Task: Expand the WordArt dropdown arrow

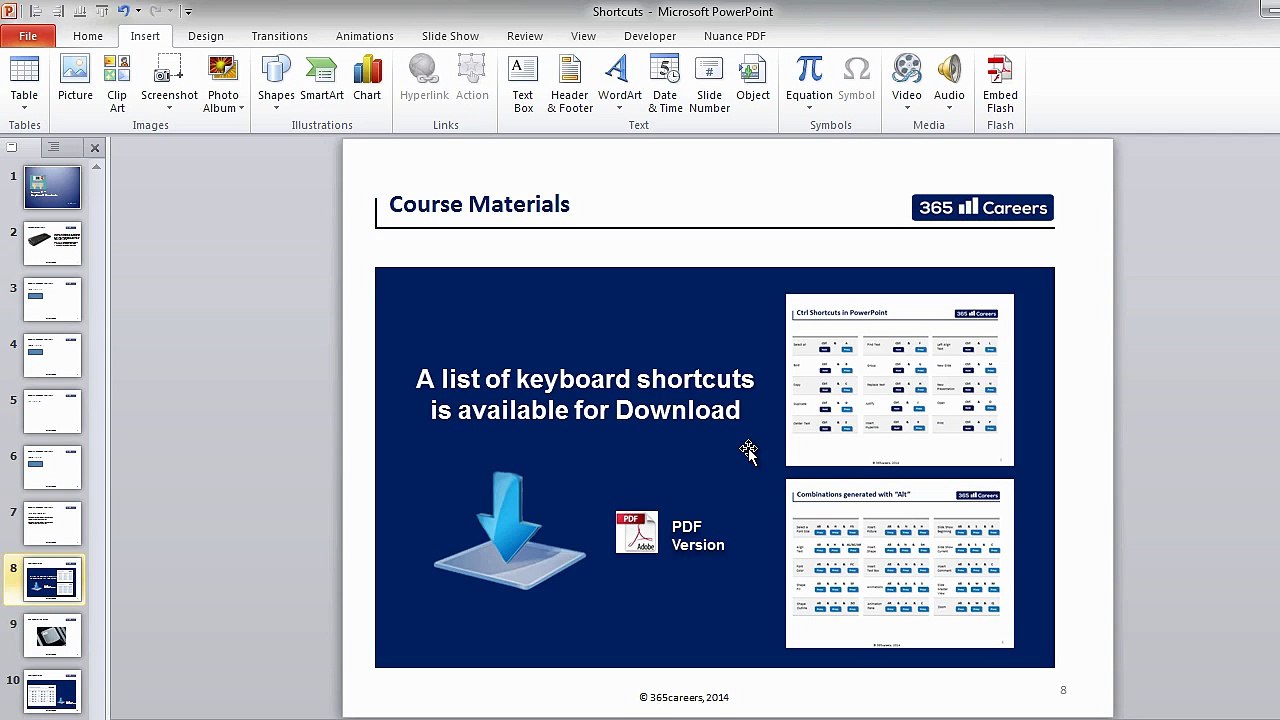Action: tap(619, 108)
